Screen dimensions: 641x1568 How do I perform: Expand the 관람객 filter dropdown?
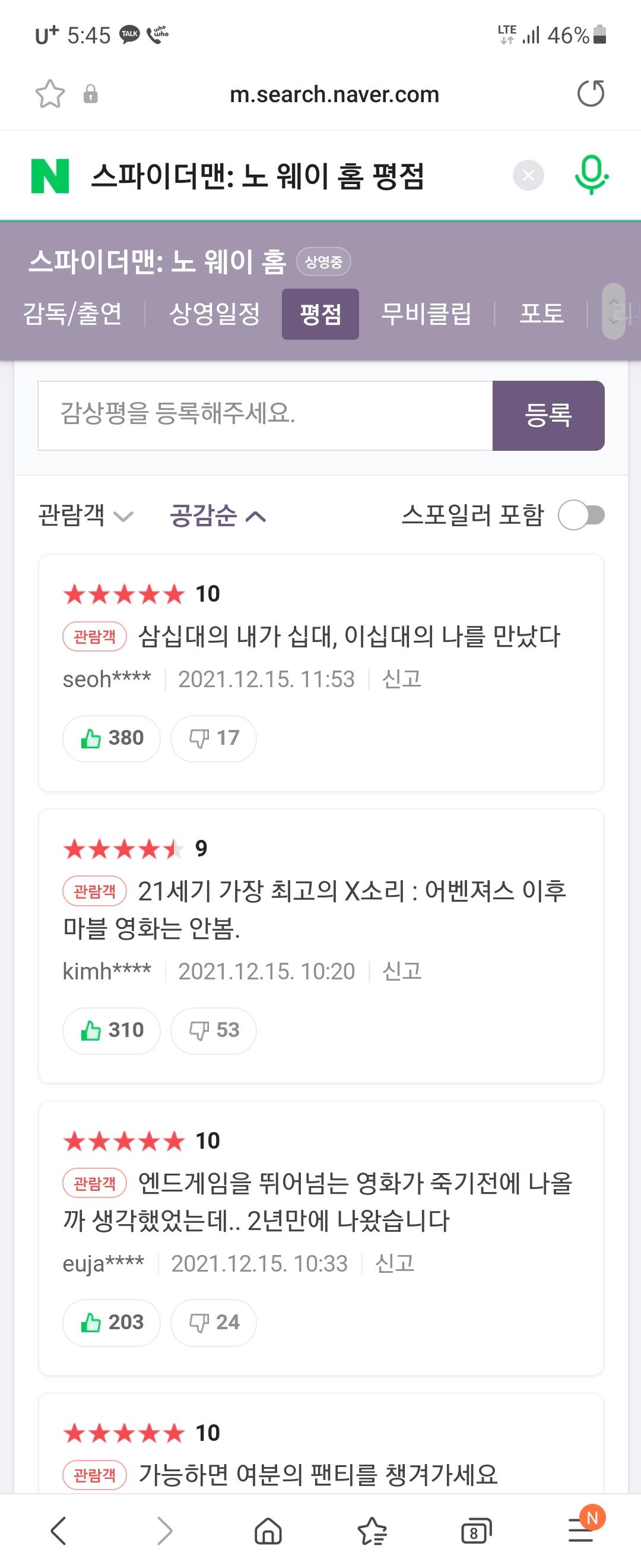[x=85, y=516]
